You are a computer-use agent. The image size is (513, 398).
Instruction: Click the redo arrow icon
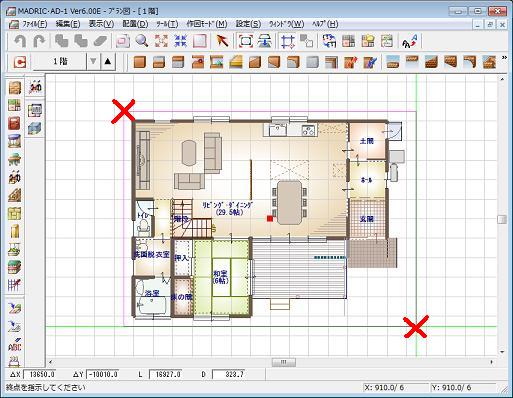click(39, 41)
